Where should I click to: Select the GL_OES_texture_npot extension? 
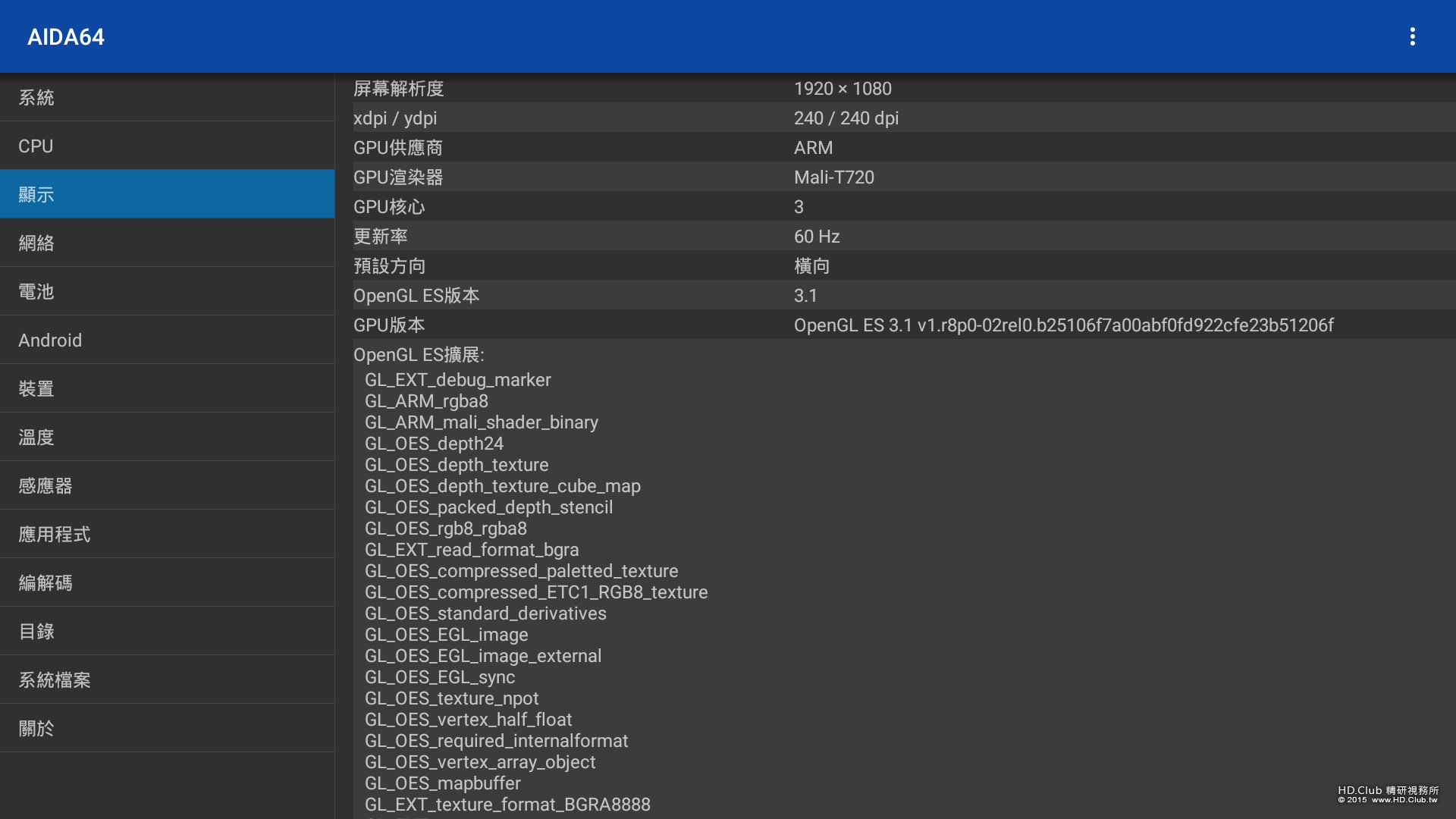pyautogui.click(x=452, y=698)
